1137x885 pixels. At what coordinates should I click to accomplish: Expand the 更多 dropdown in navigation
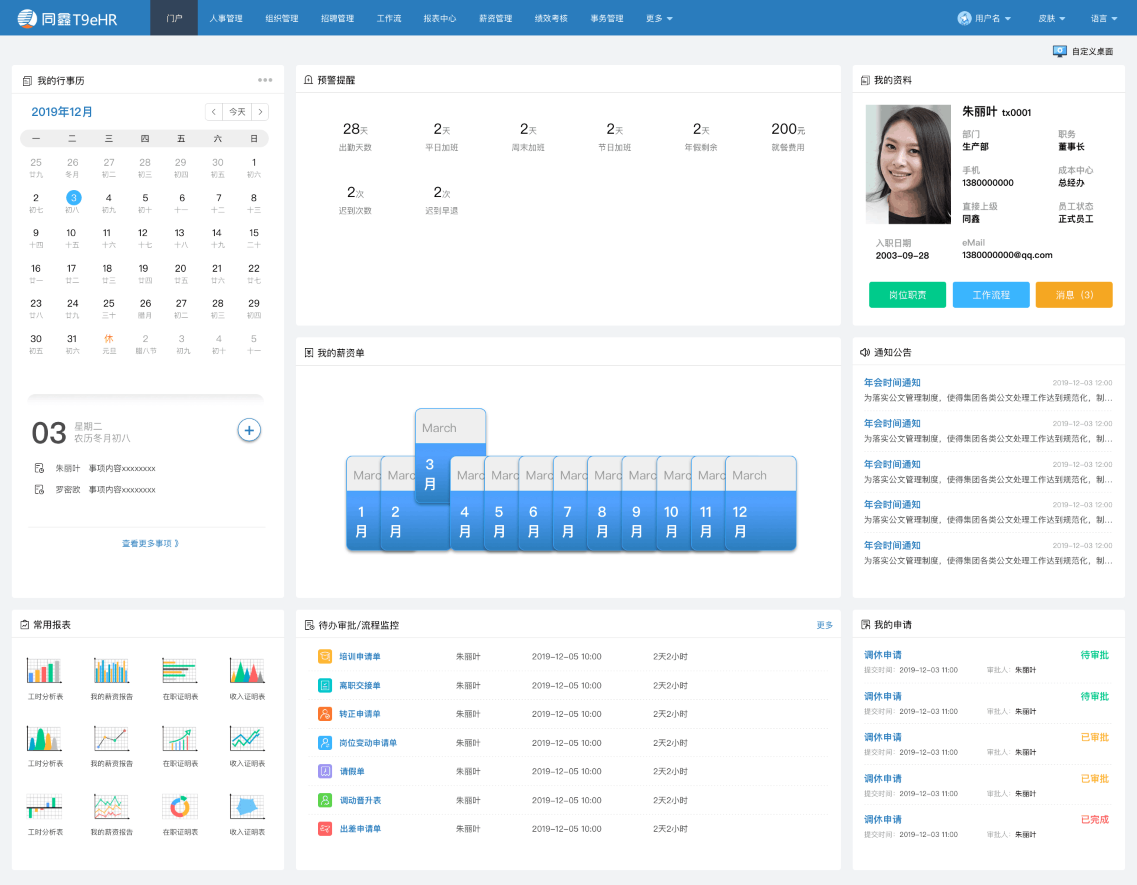click(658, 18)
